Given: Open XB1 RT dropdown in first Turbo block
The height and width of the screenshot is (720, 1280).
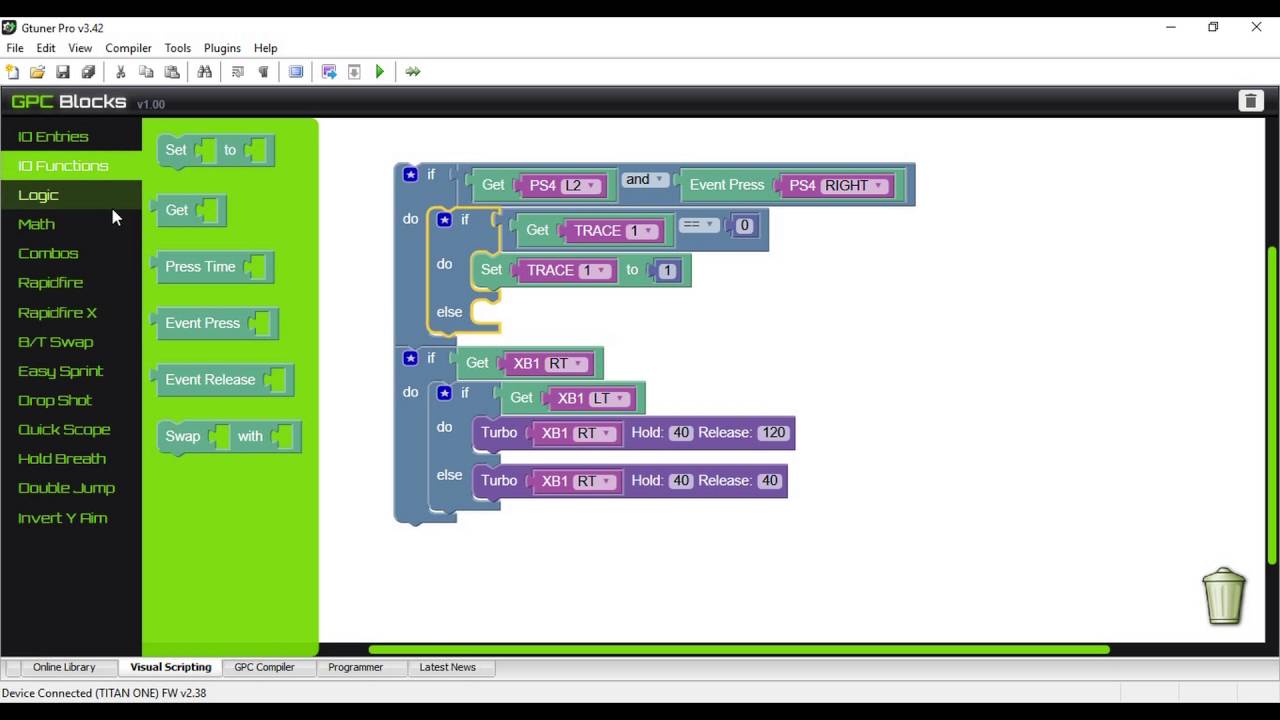Looking at the screenshot, I should click(597, 433).
